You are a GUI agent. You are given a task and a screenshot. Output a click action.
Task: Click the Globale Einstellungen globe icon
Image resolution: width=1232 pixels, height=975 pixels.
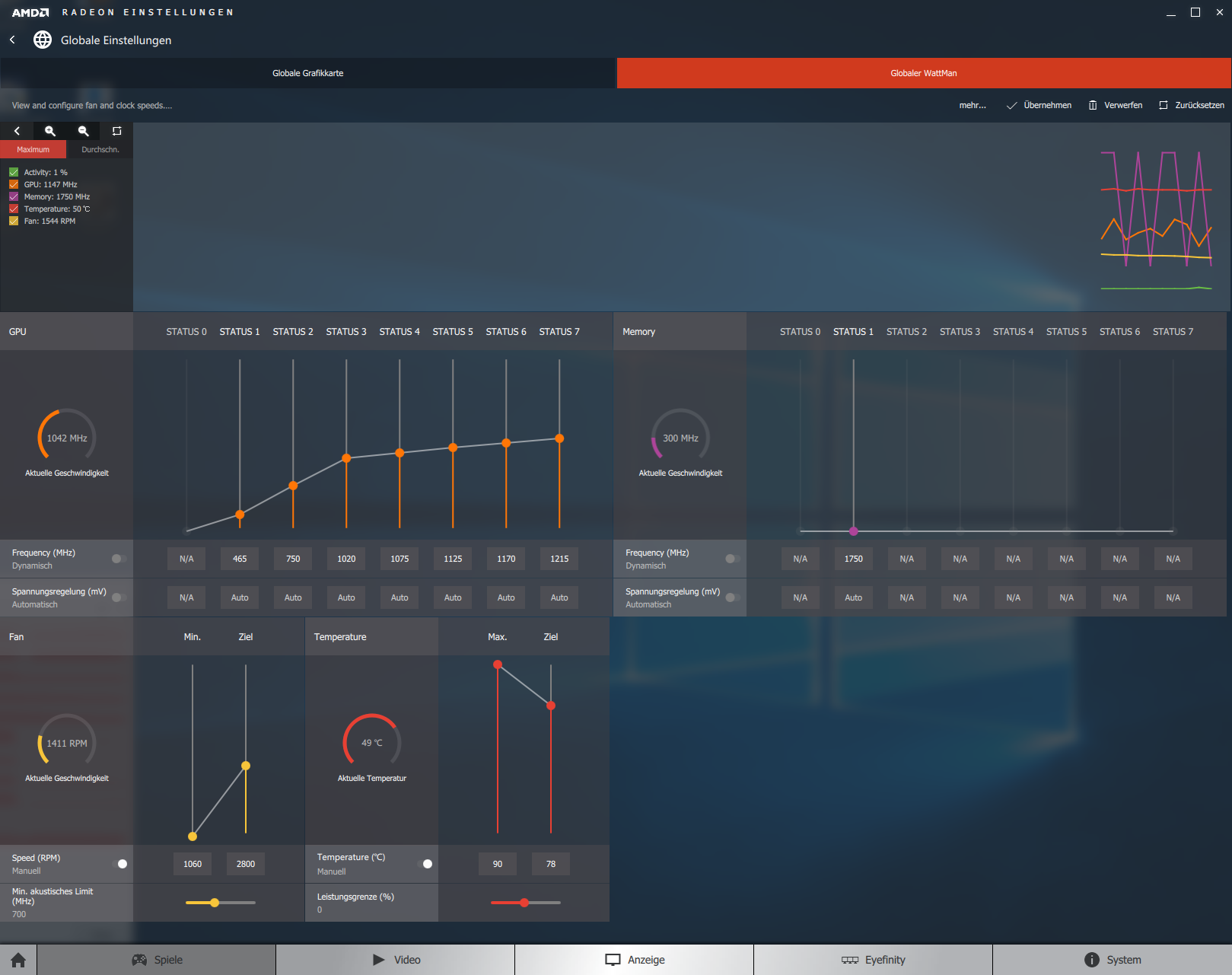click(x=43, y=40)
